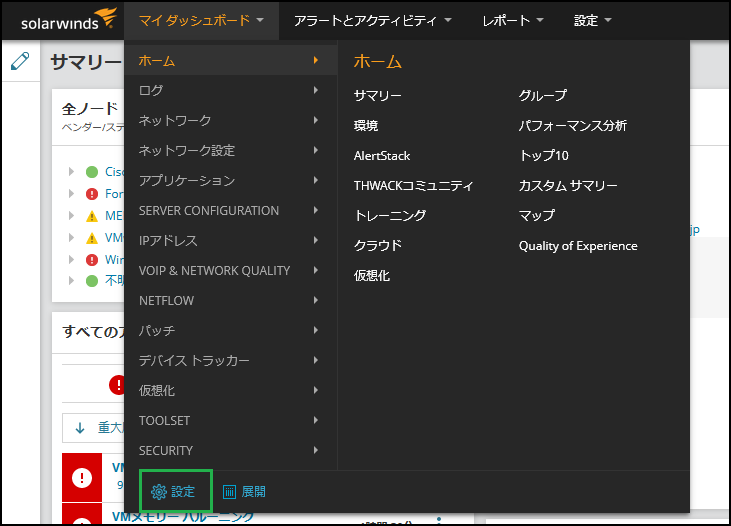
Task: Expand the 不明 node tree row
Action: pos(71,280)
